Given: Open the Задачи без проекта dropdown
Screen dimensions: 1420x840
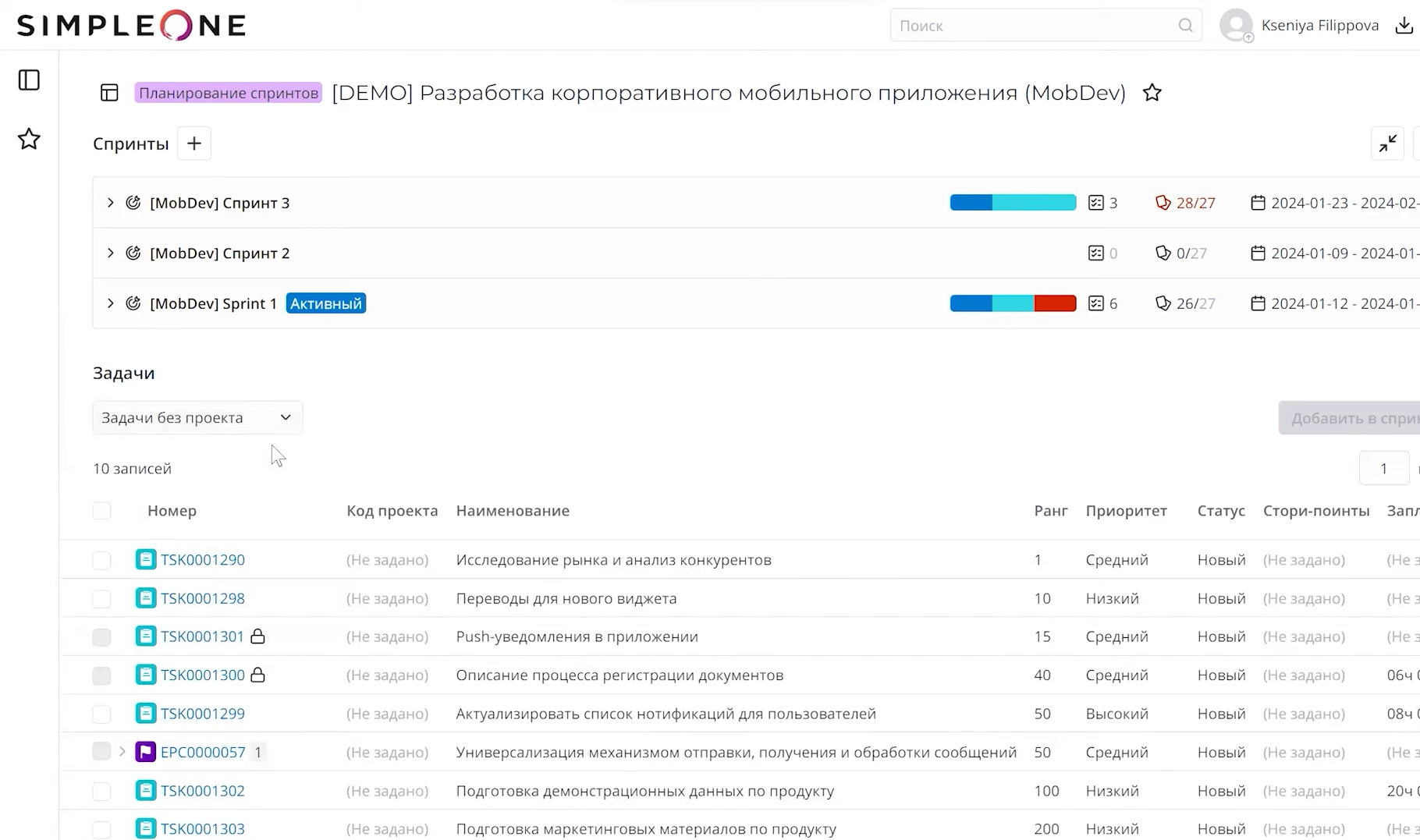Looking at the screenshot, I should pos(197,417).
